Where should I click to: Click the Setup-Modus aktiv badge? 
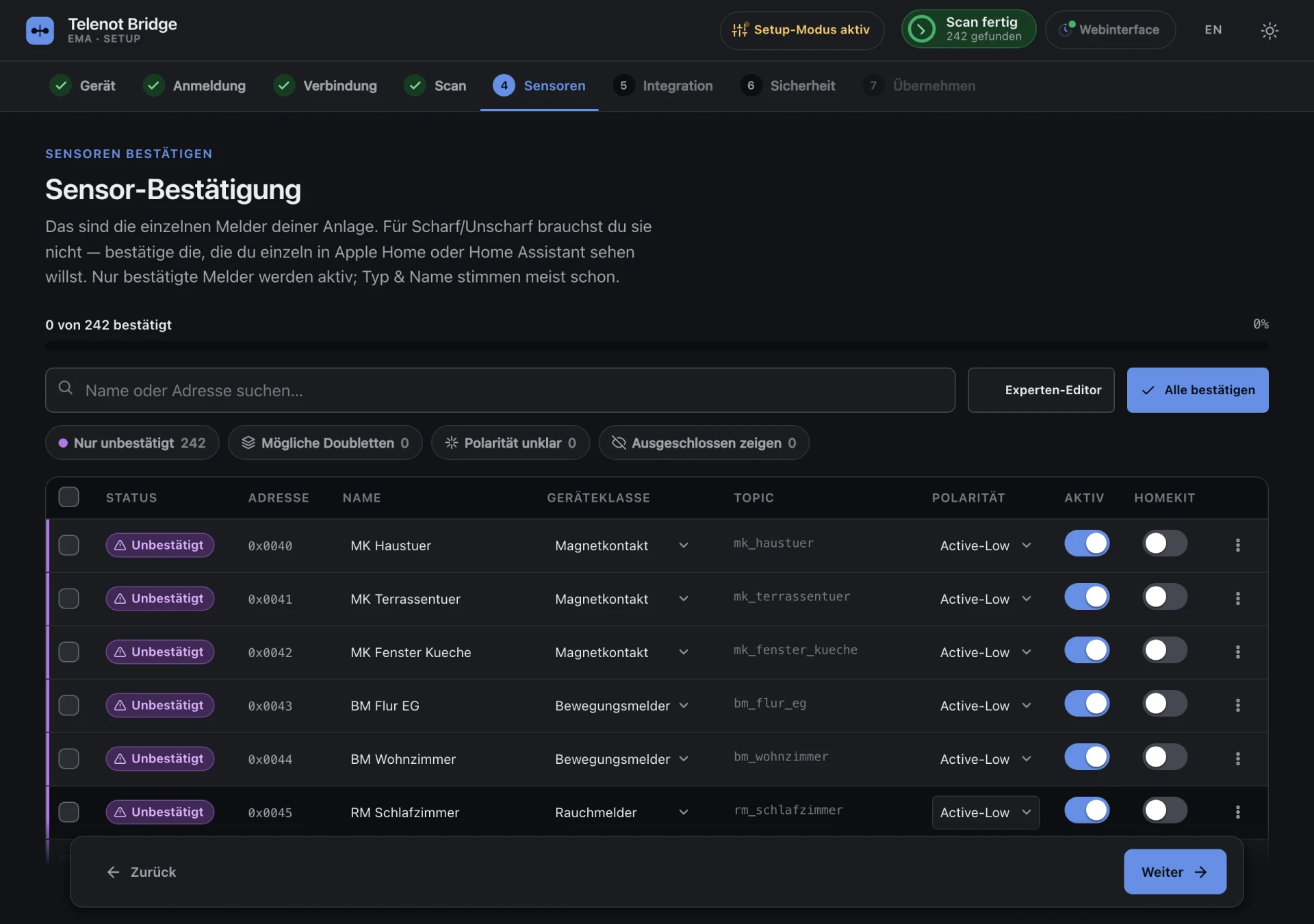tap(801, 30)
